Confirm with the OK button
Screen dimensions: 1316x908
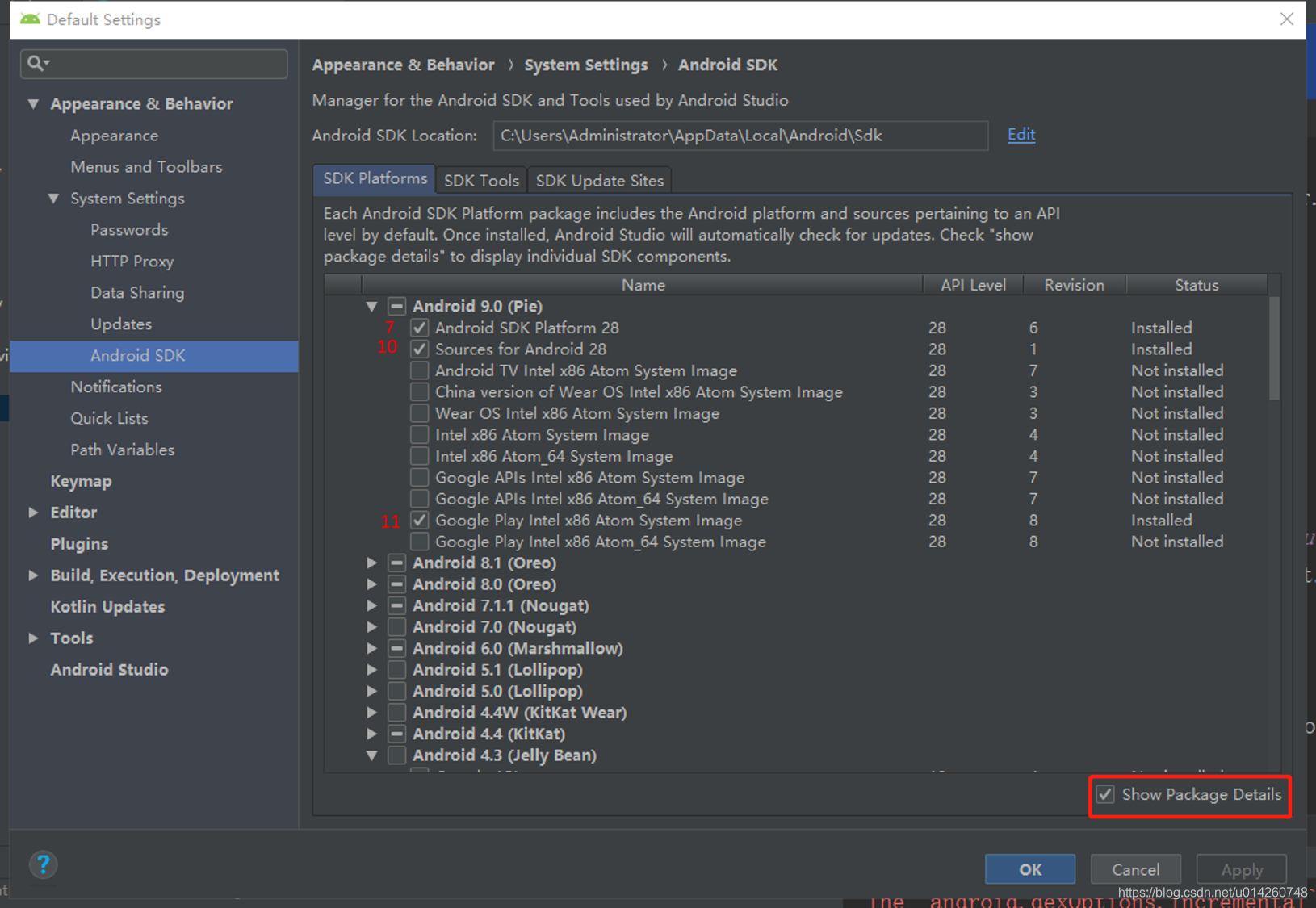tap(1030, 869)
